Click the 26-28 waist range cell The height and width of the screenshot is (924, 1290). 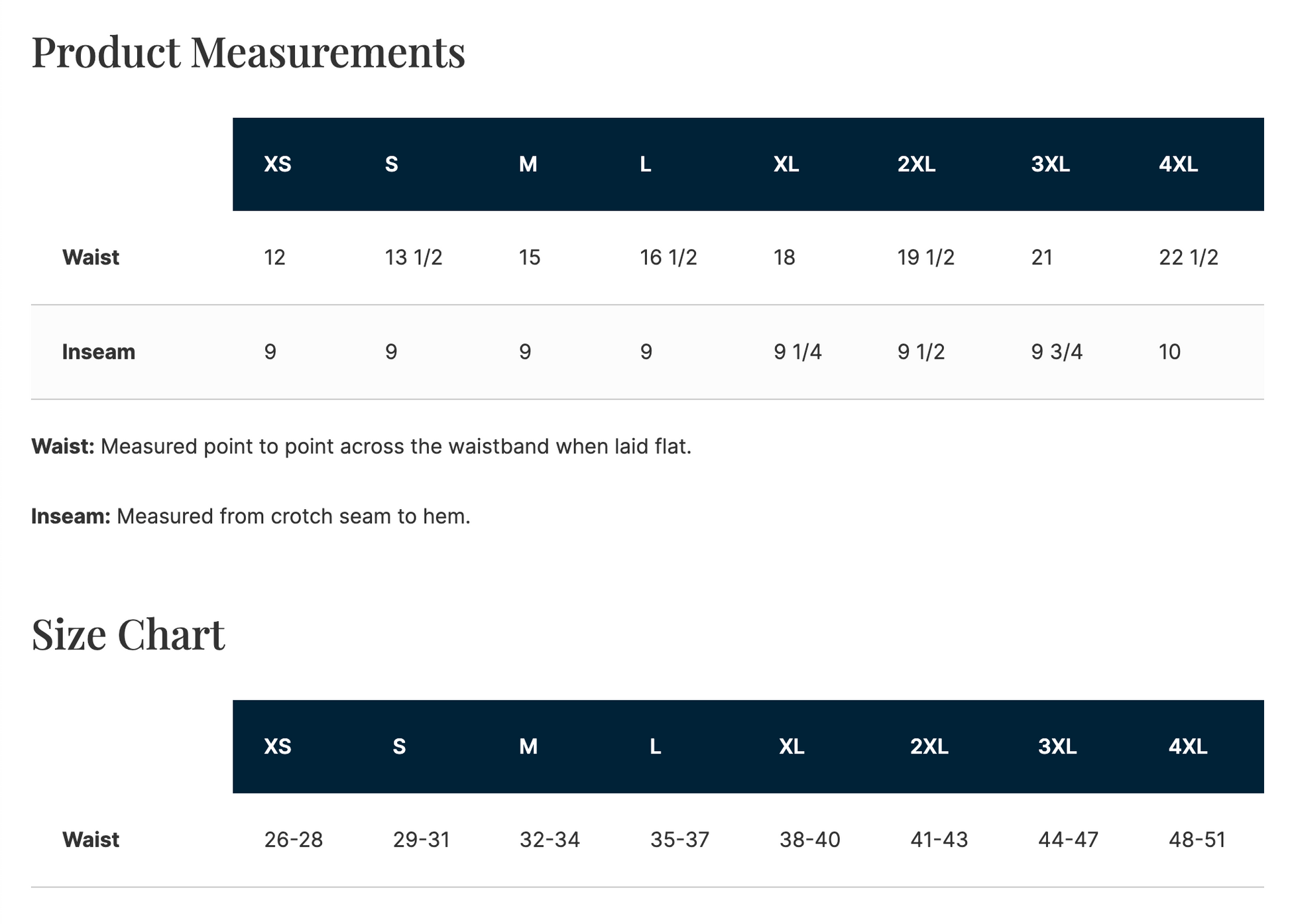(x=293, y=840)
